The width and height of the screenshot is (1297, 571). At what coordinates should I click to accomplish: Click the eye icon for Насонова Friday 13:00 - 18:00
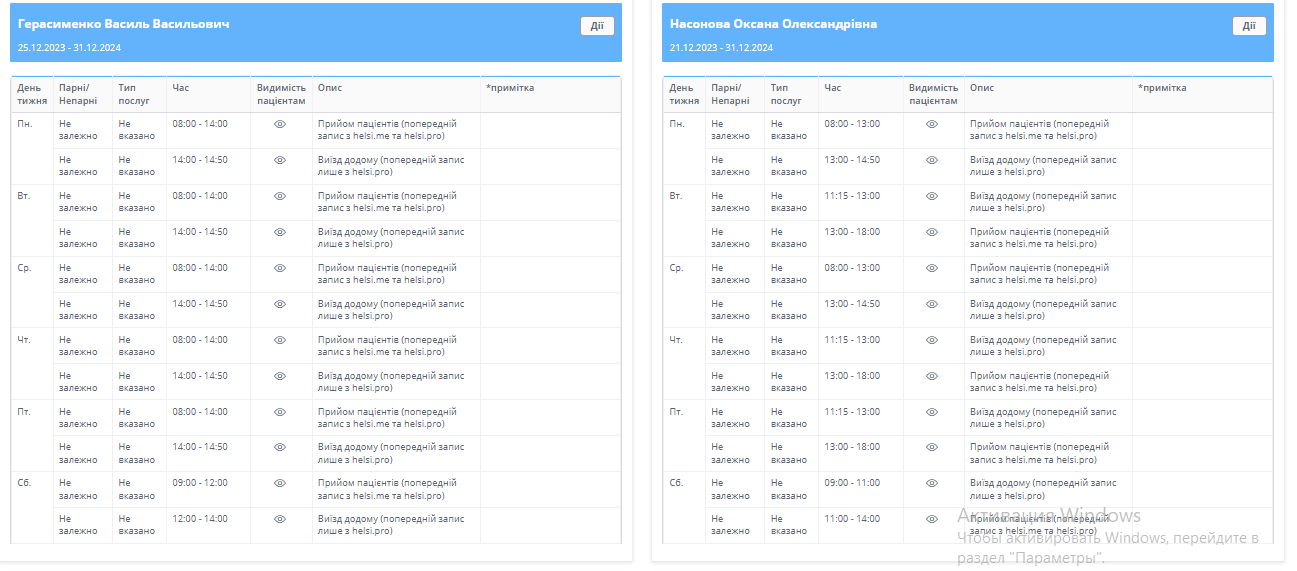(932, 447)
